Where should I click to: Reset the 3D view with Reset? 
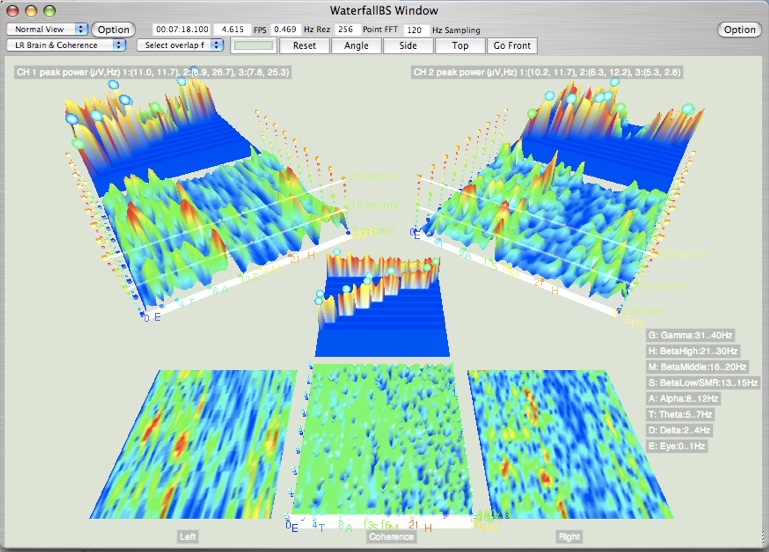(x=304, y=46)
